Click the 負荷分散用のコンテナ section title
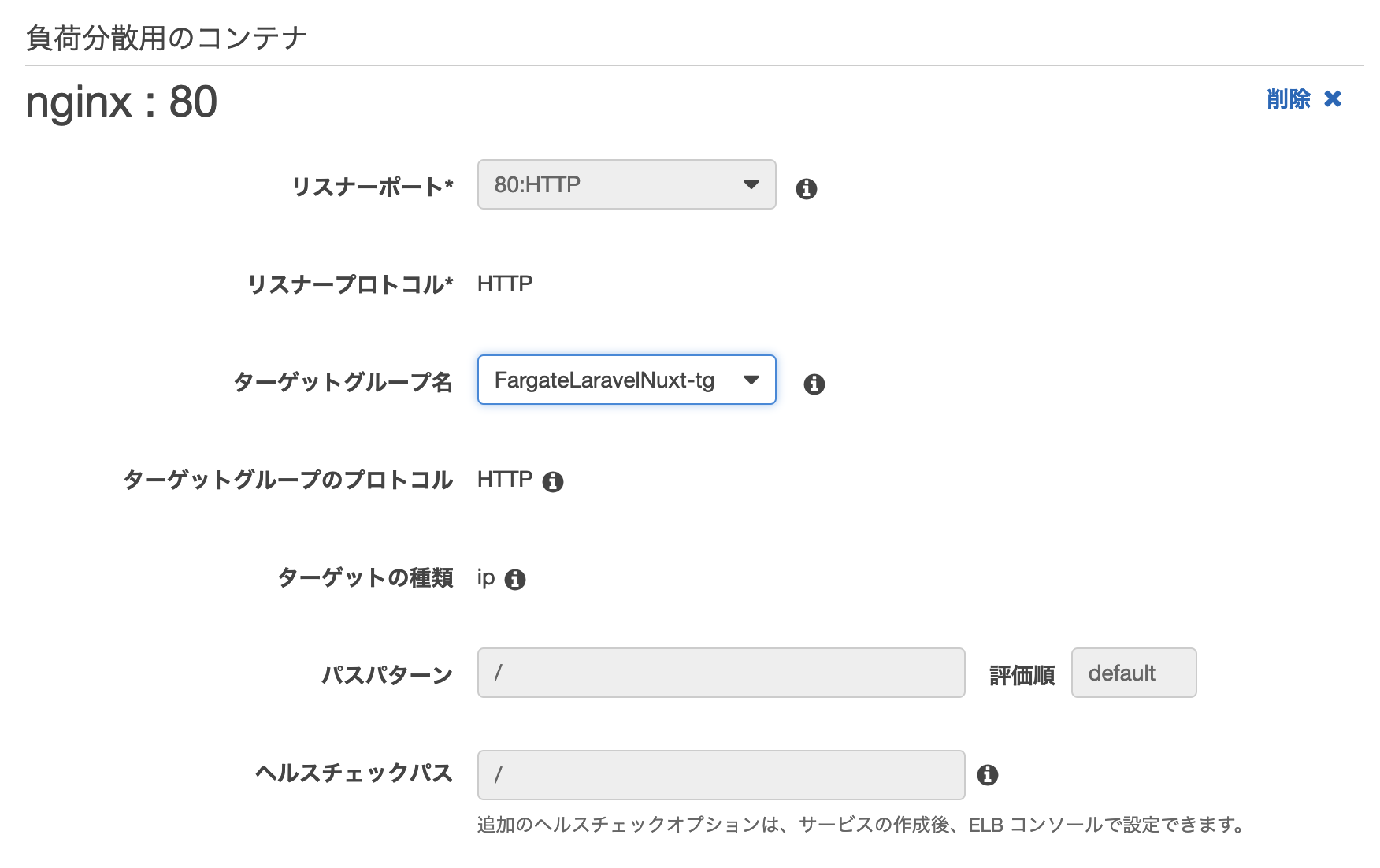Viewport: 1380px width, 868px height. click(166, 38)
